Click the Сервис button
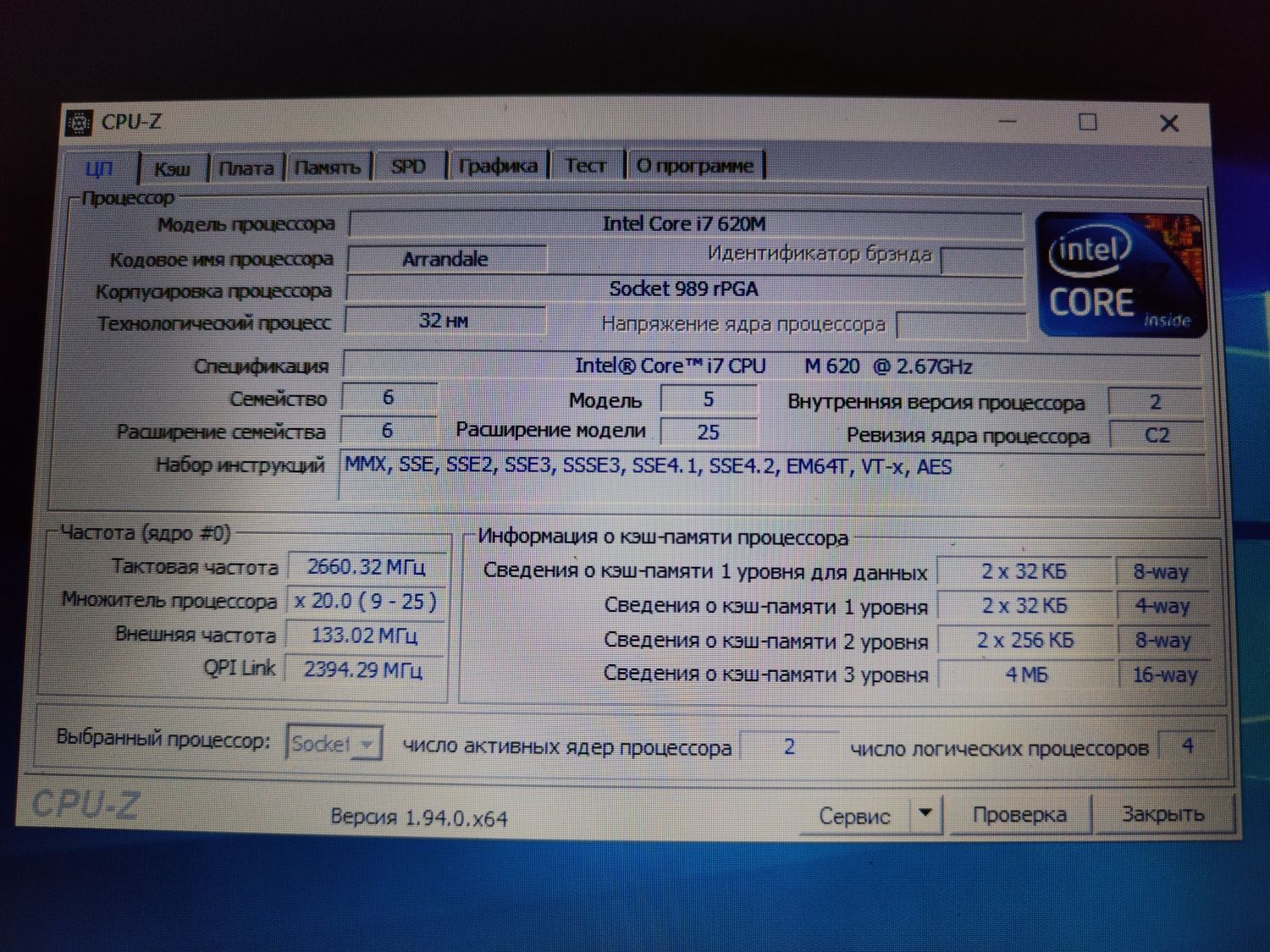 [x=854, y=816]
